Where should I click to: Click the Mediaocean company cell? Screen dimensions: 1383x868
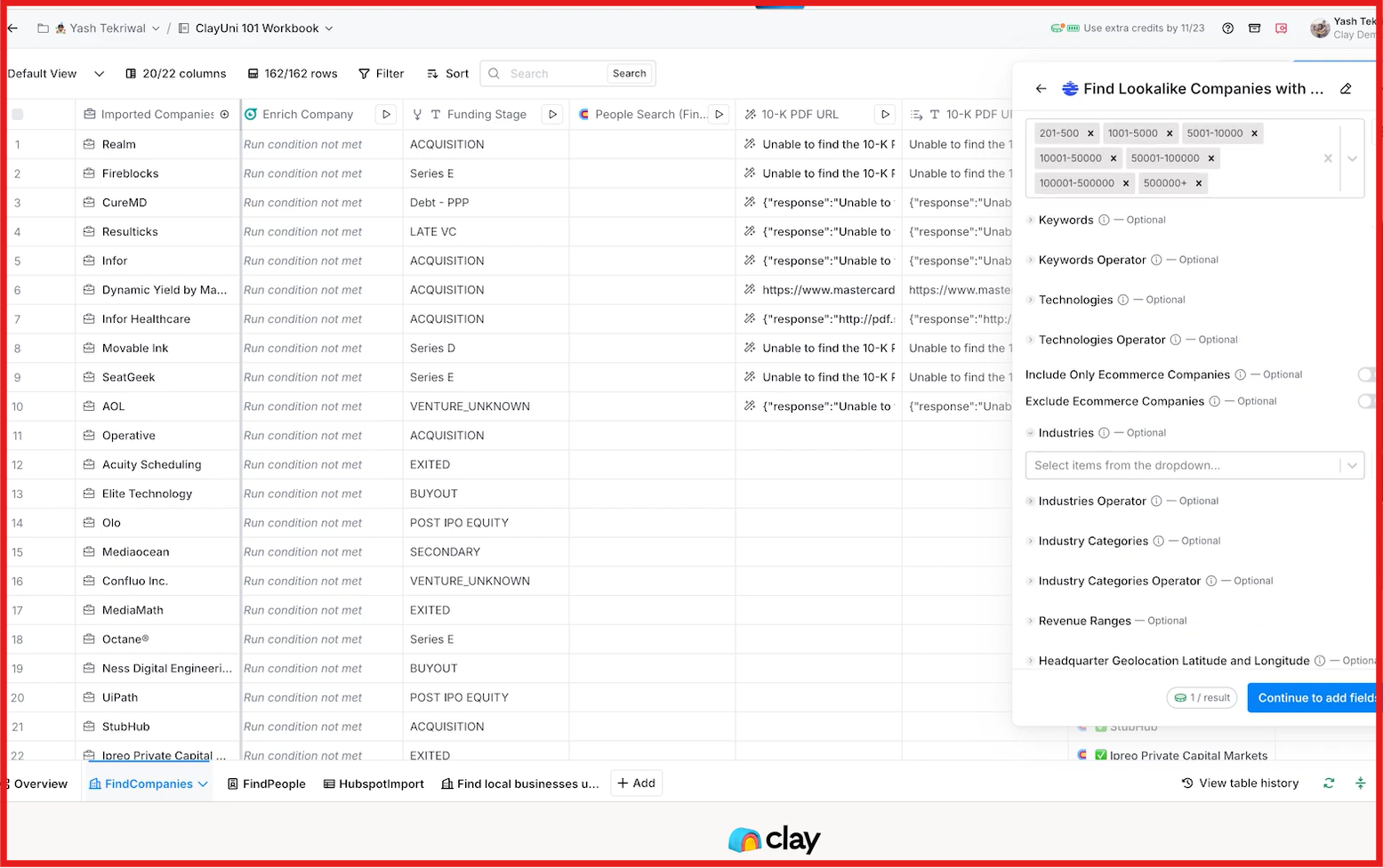pos(158,551)
